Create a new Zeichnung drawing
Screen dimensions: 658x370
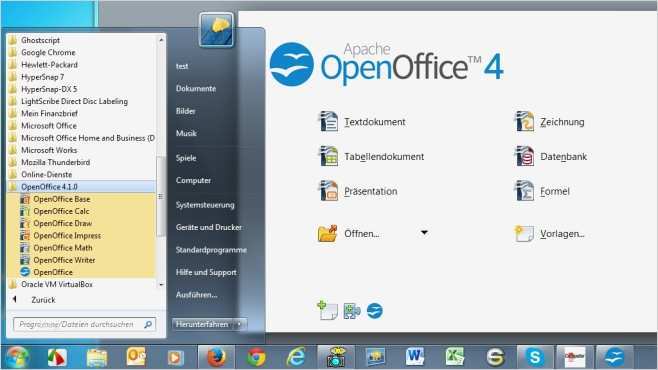click(x=549, y=122)
